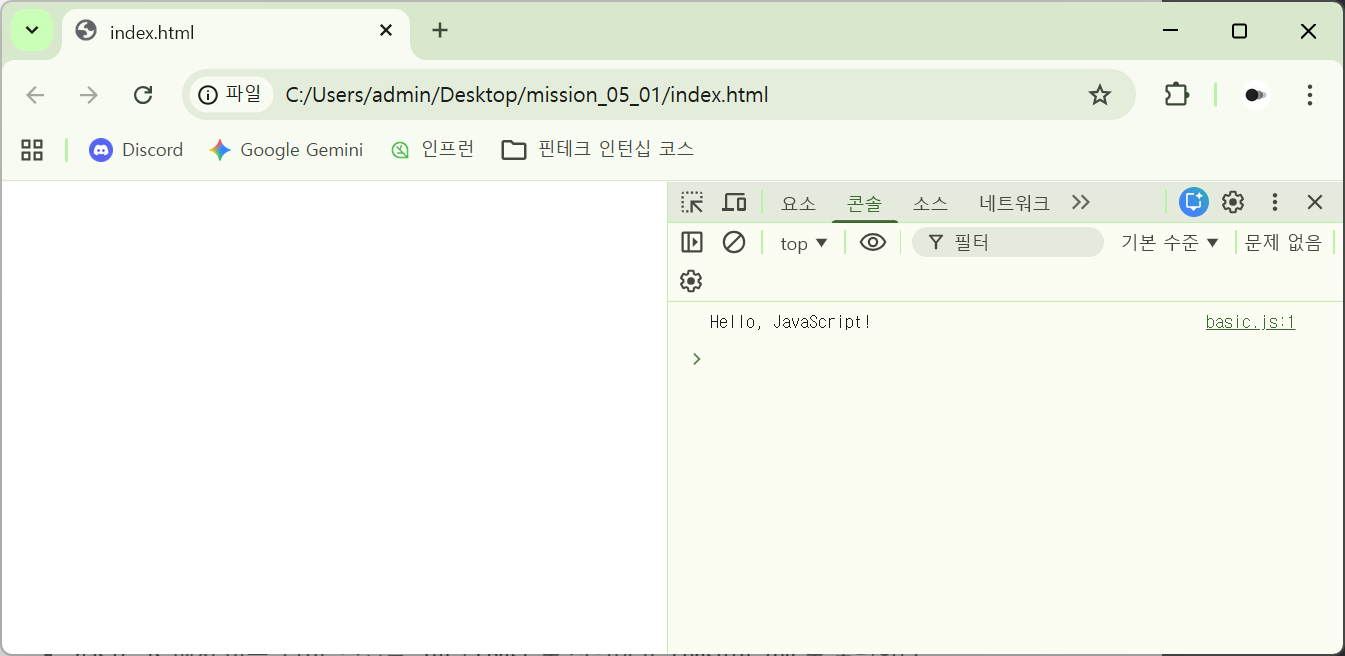Image resolution: width=1345 pixels, height=656 pixels.
Task: Toggle the device toolbar icon
Action: click(735, 203)
